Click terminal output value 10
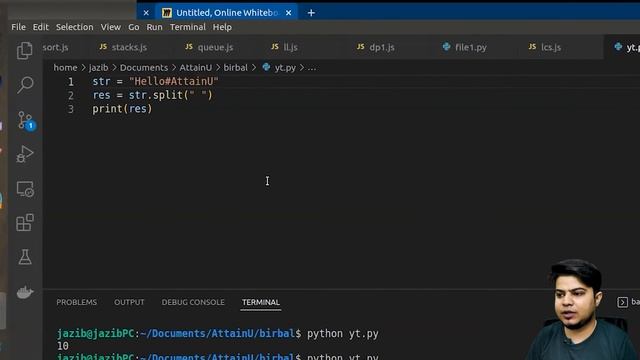 (x=63, y=346)
